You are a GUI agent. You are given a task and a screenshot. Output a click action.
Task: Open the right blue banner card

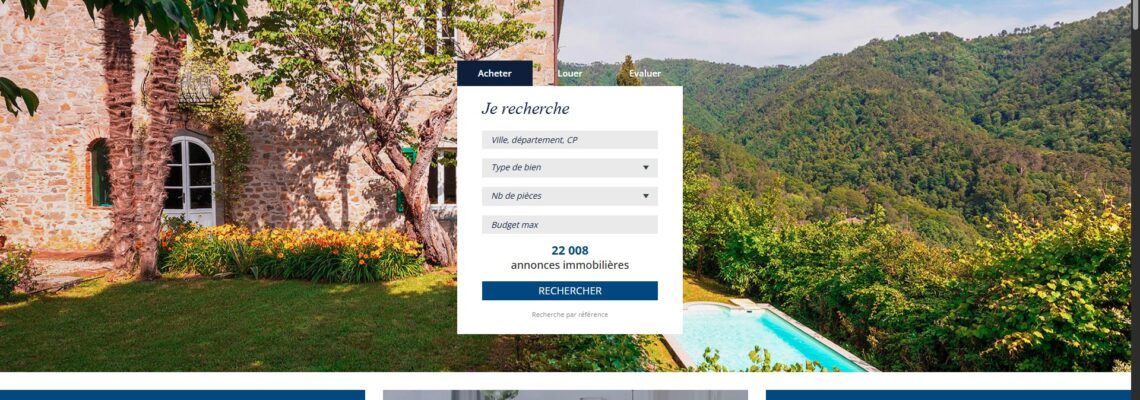click(x=948, y=395)
